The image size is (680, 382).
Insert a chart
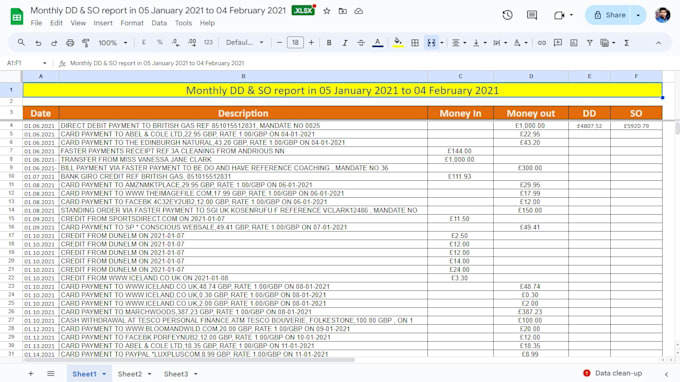coord(574,43)
